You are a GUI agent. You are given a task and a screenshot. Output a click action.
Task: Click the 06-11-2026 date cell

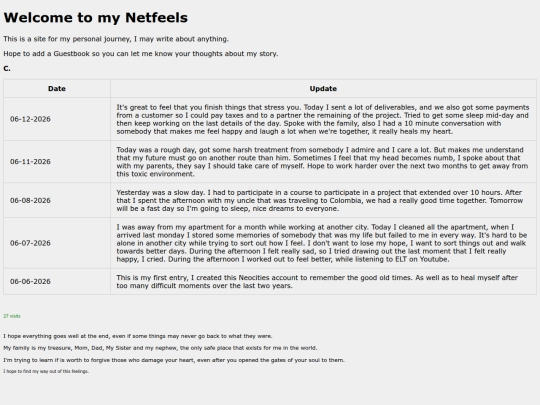tap(57, 162)
